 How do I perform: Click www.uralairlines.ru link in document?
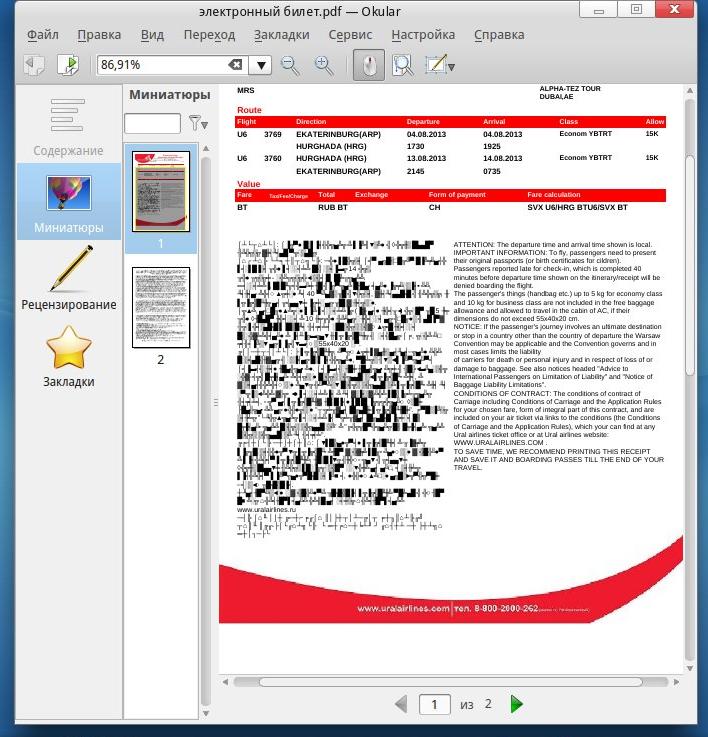click(267, 510)
